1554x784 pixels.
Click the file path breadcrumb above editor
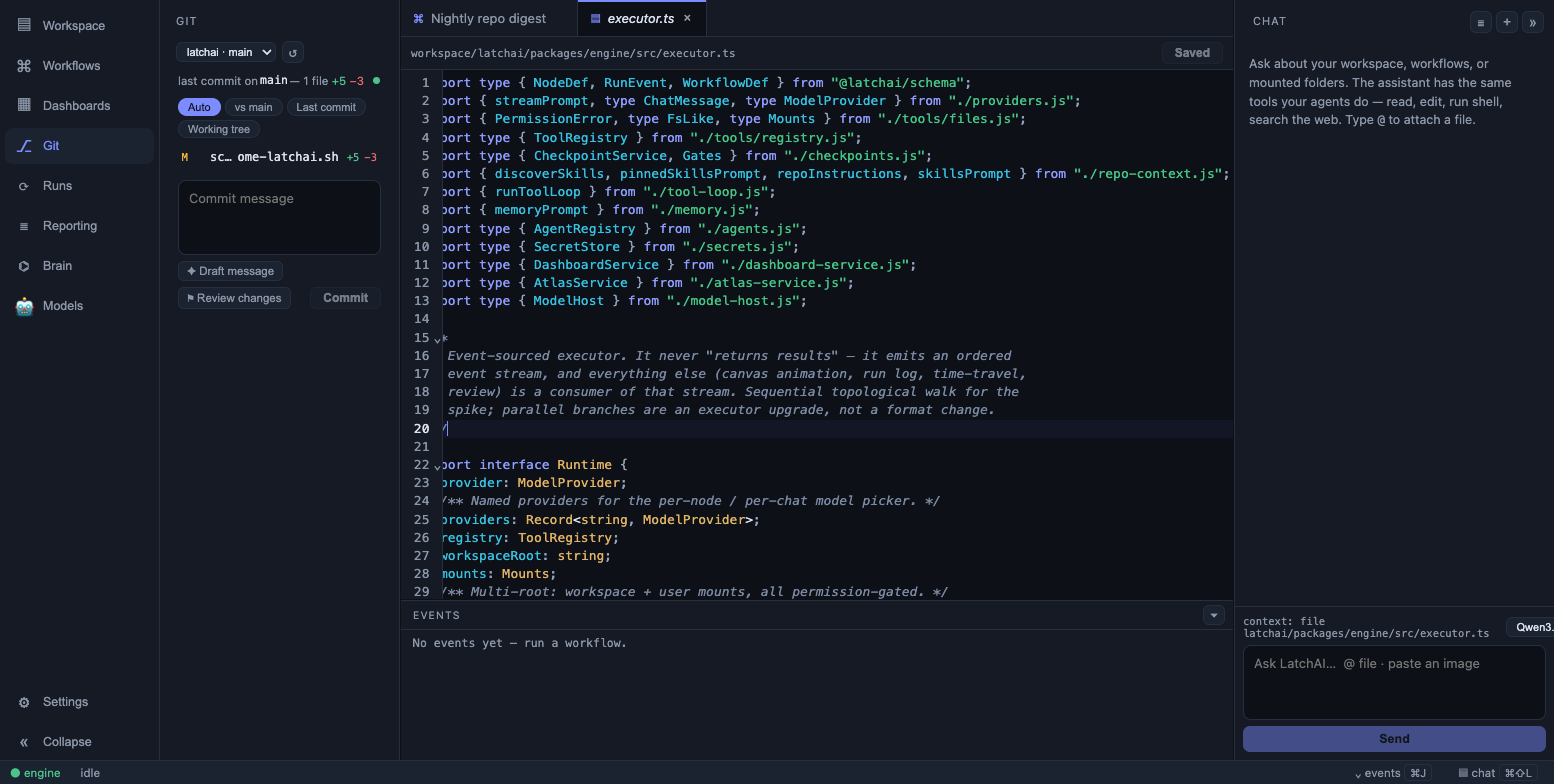[573, 53]
